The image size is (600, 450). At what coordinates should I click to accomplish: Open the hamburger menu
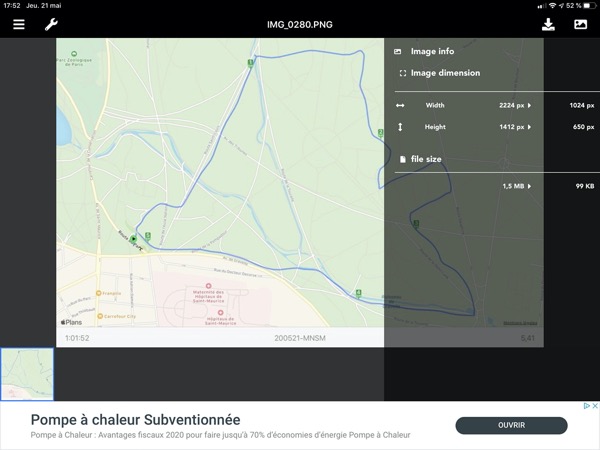(x=19, y=24)
